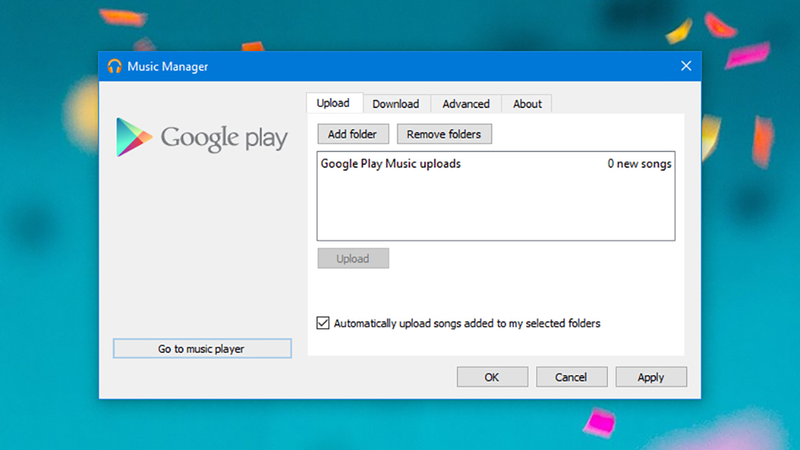This screenshot has width=800, height=450.
Task: Confirm with the OK button
Action: coord(492,377)
